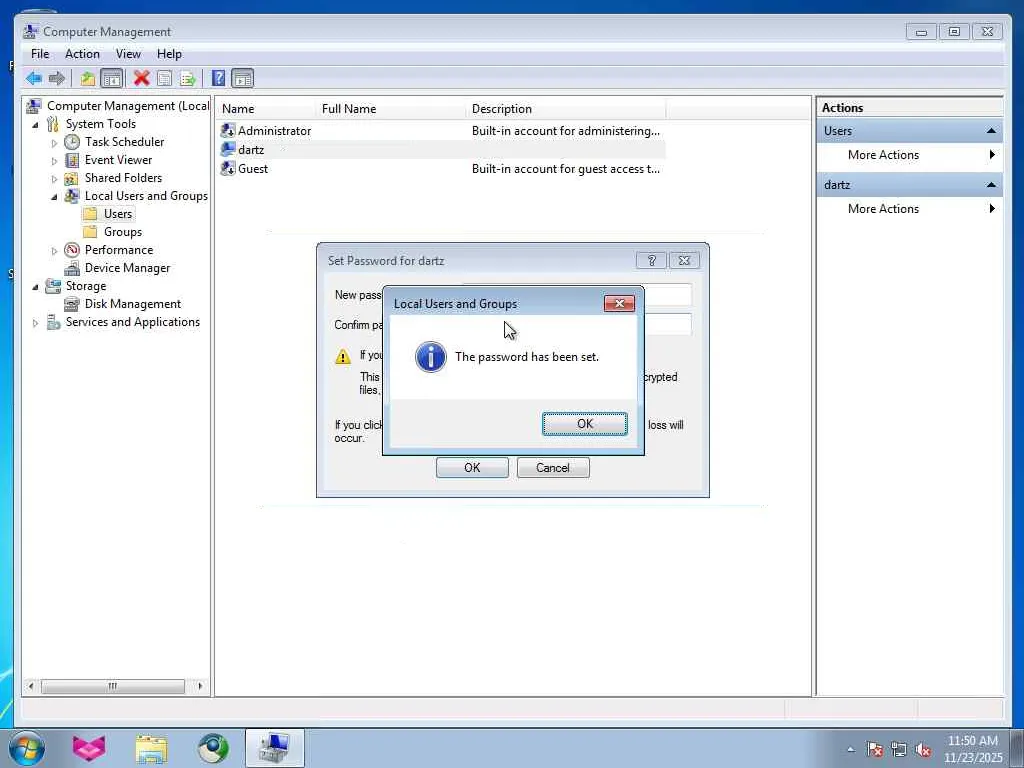The image size is (1024, 768).
Task: Open the File menu
Action: click(x=40, y=54)
